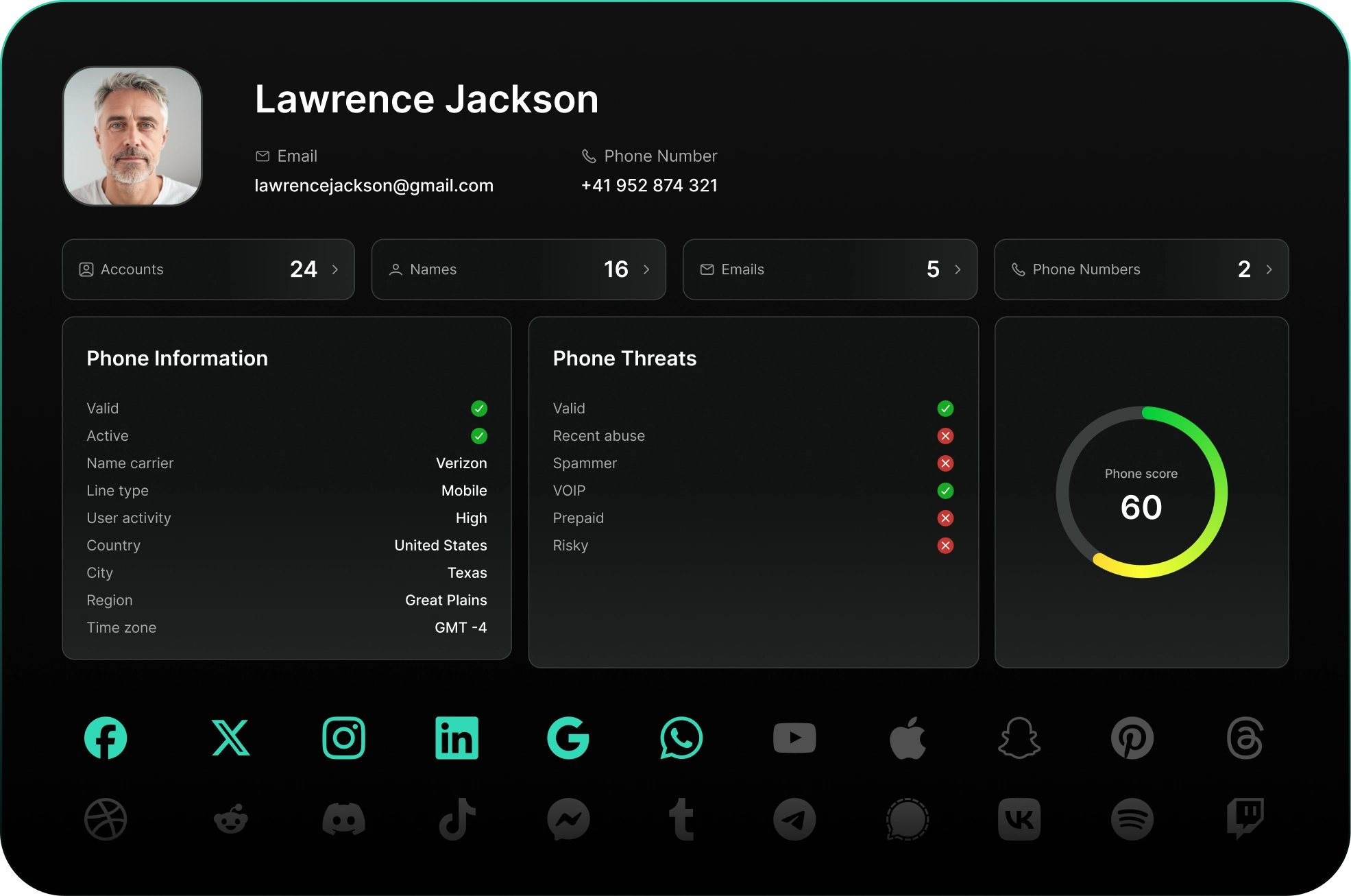Expand Accounts card using its chevron
This screenshot has width=1351, height=896.
pos(335,269)
